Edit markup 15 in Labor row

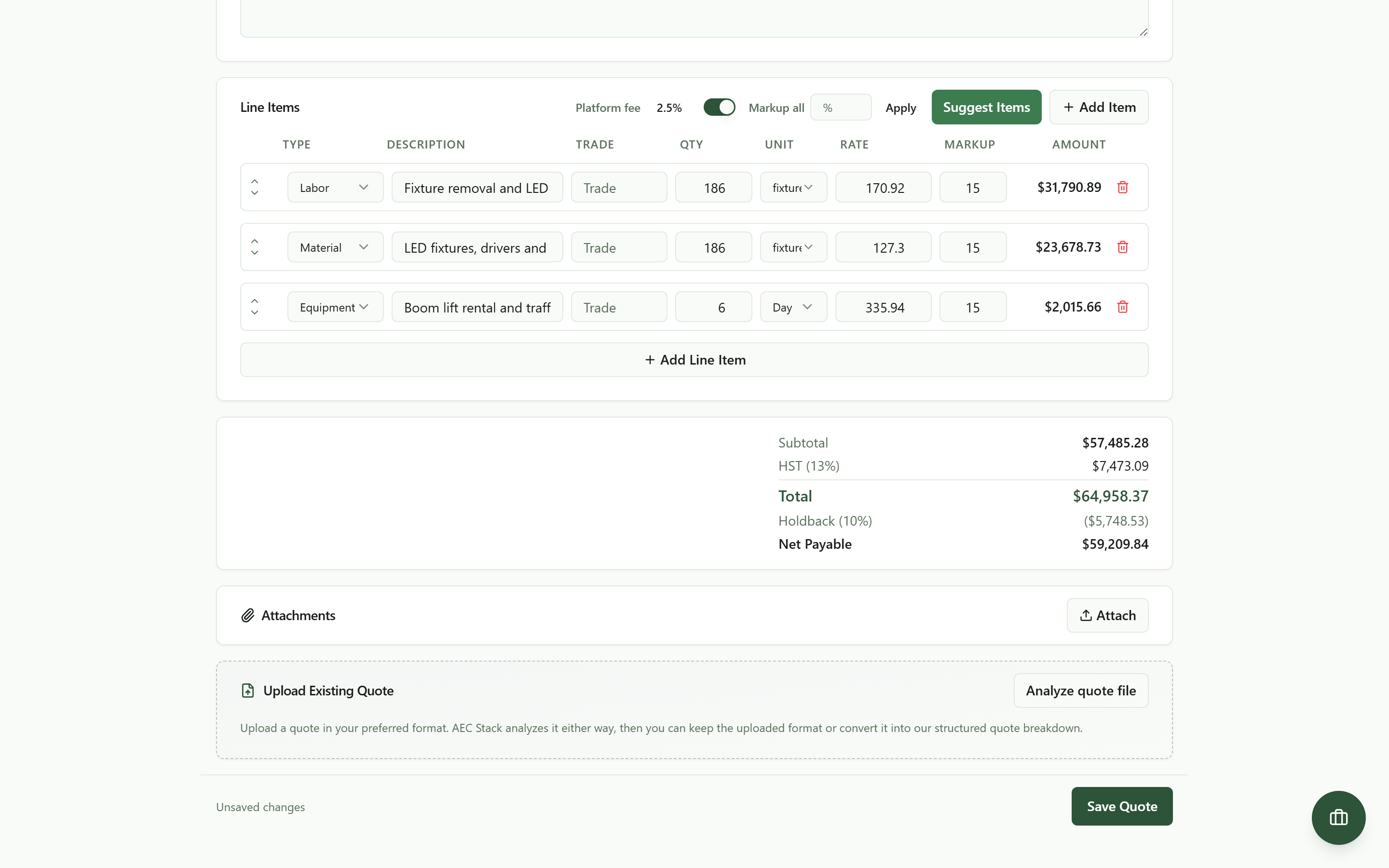[973, 187]
